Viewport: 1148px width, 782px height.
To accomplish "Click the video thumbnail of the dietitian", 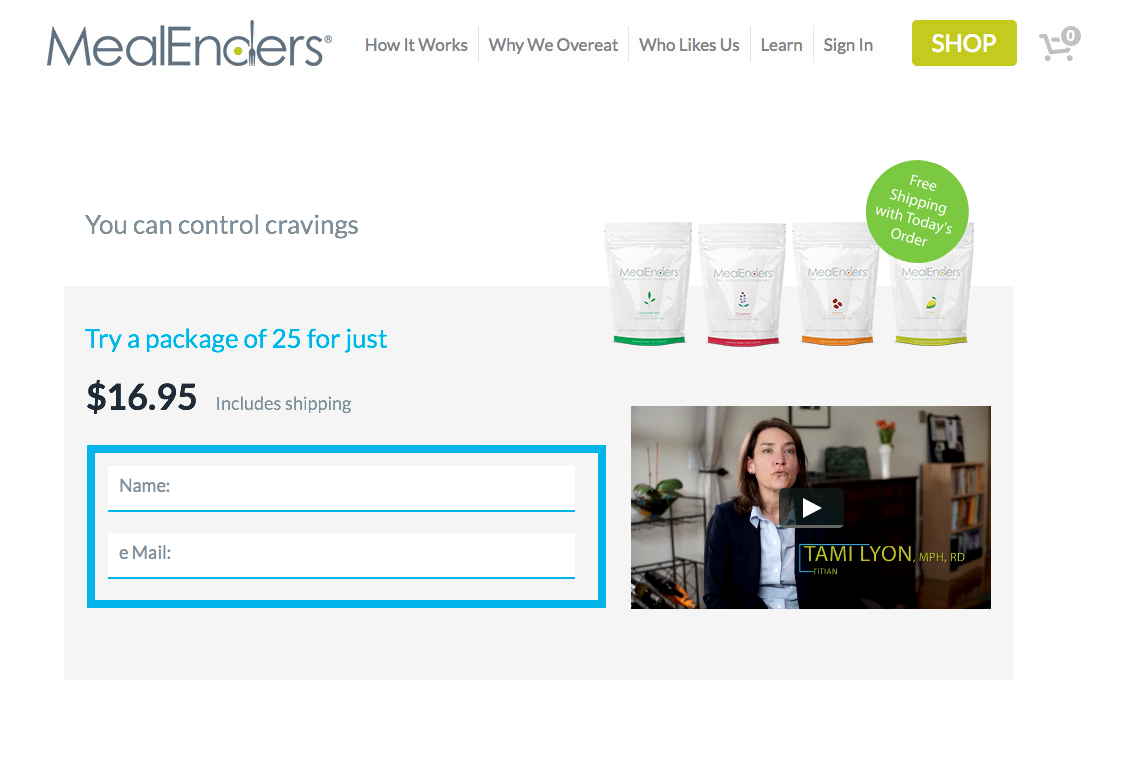I will (x=810, y=507).
